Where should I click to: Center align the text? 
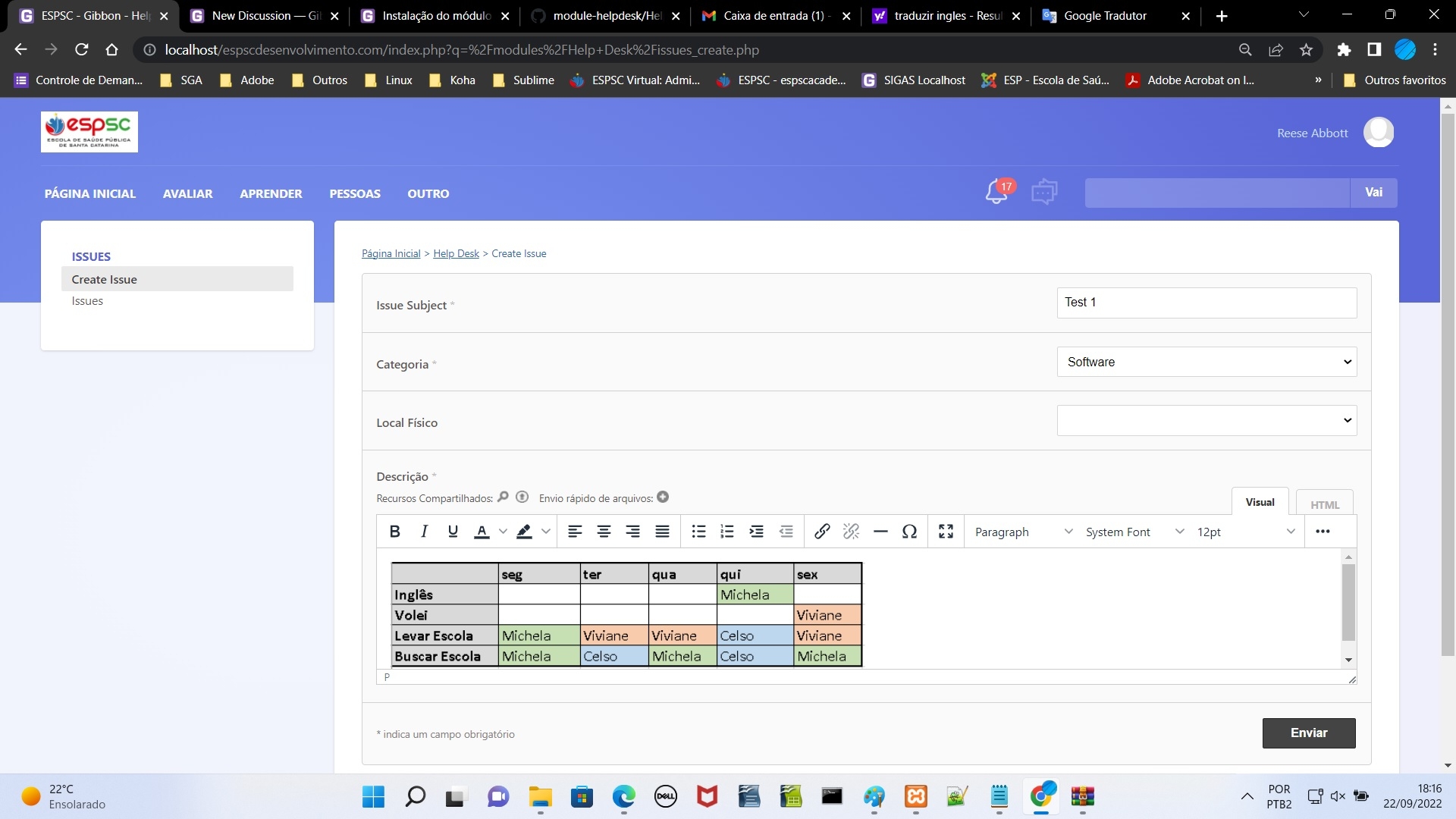point(604,532)
